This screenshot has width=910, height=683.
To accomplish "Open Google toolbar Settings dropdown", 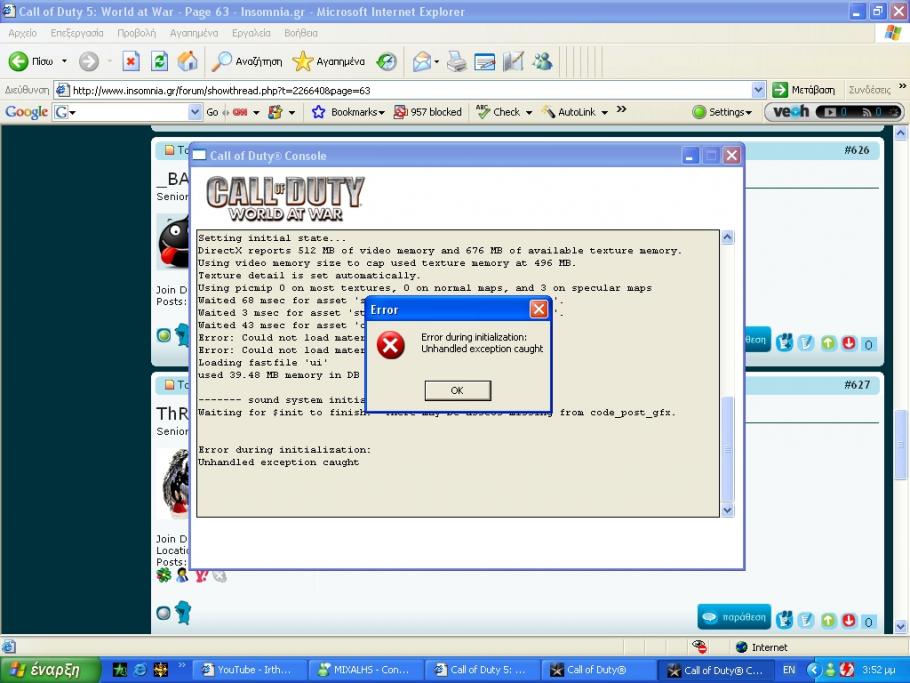I will (x=723, y=112).
